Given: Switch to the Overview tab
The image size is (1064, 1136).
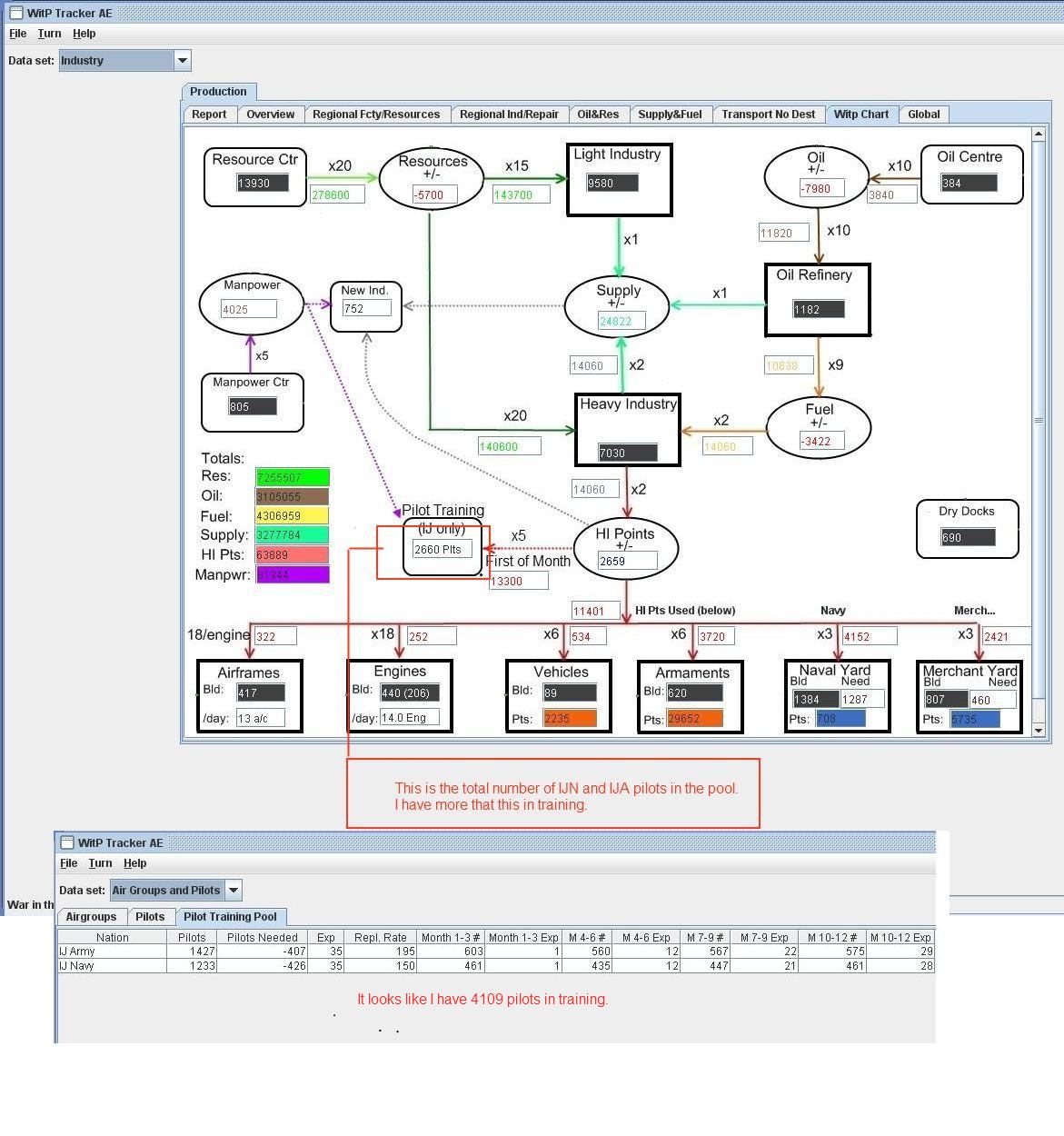Looking at the screenshot, I should pos(270,115).
